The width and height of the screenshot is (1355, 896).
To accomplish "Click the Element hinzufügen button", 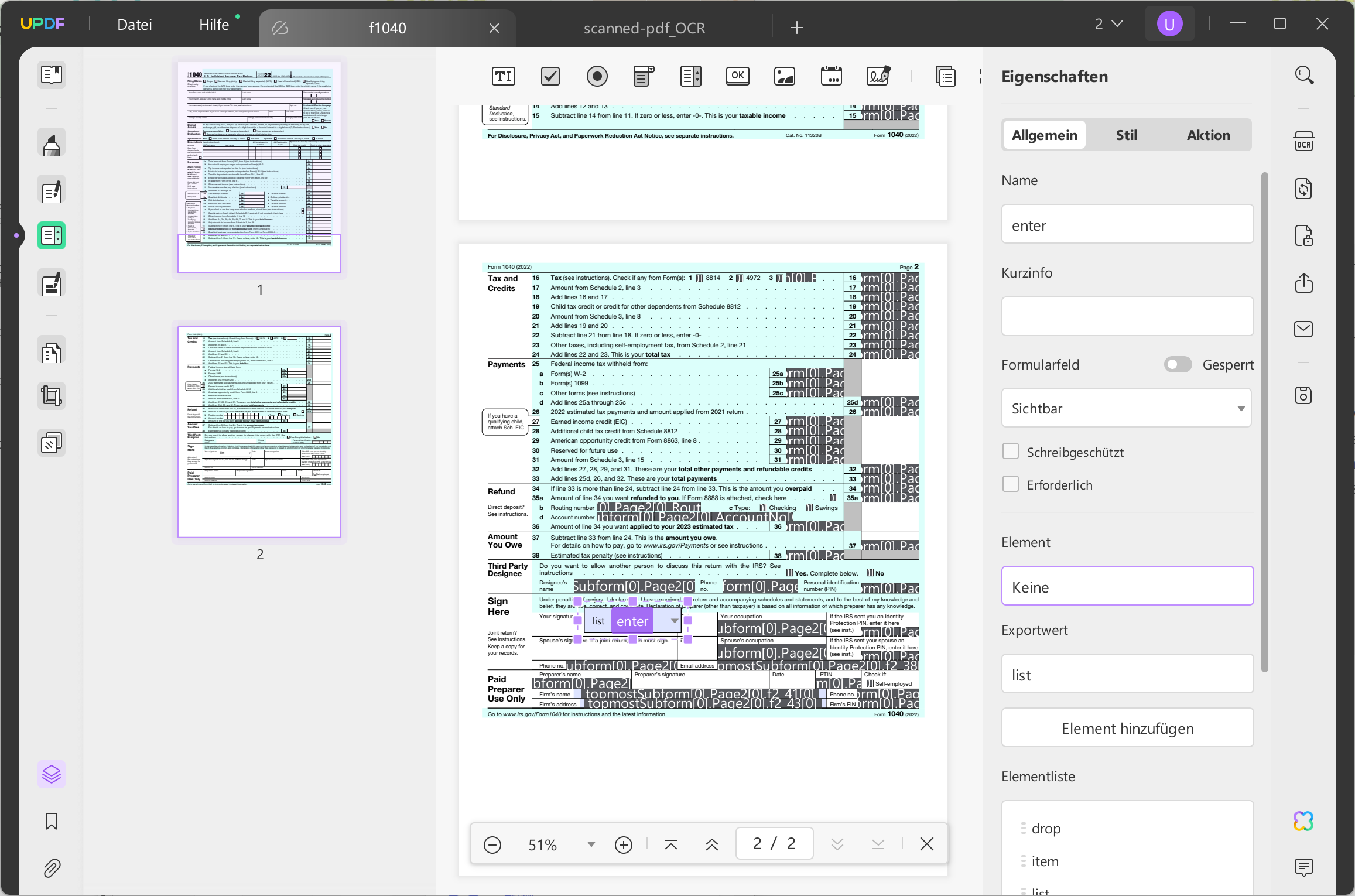I will click(x=1127, y=728).
